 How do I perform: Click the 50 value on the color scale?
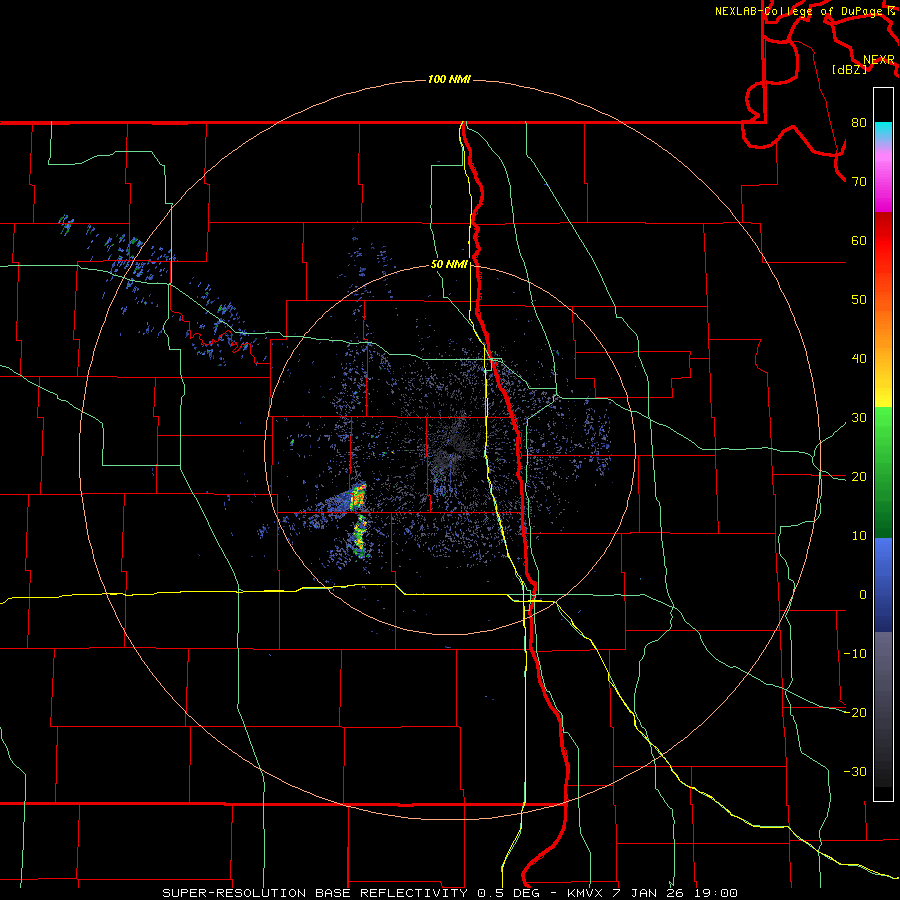coord(859,300)
